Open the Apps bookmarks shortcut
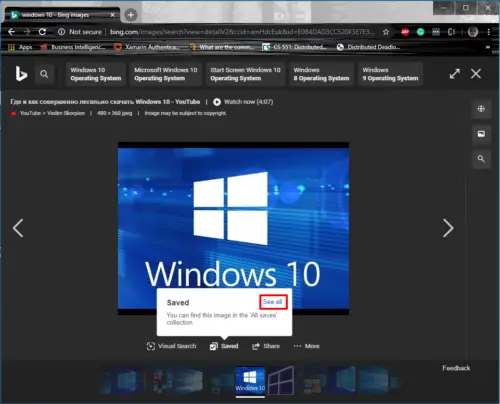Image resolution: width=500 pixels, height=404 pixels. click(20, 47)
